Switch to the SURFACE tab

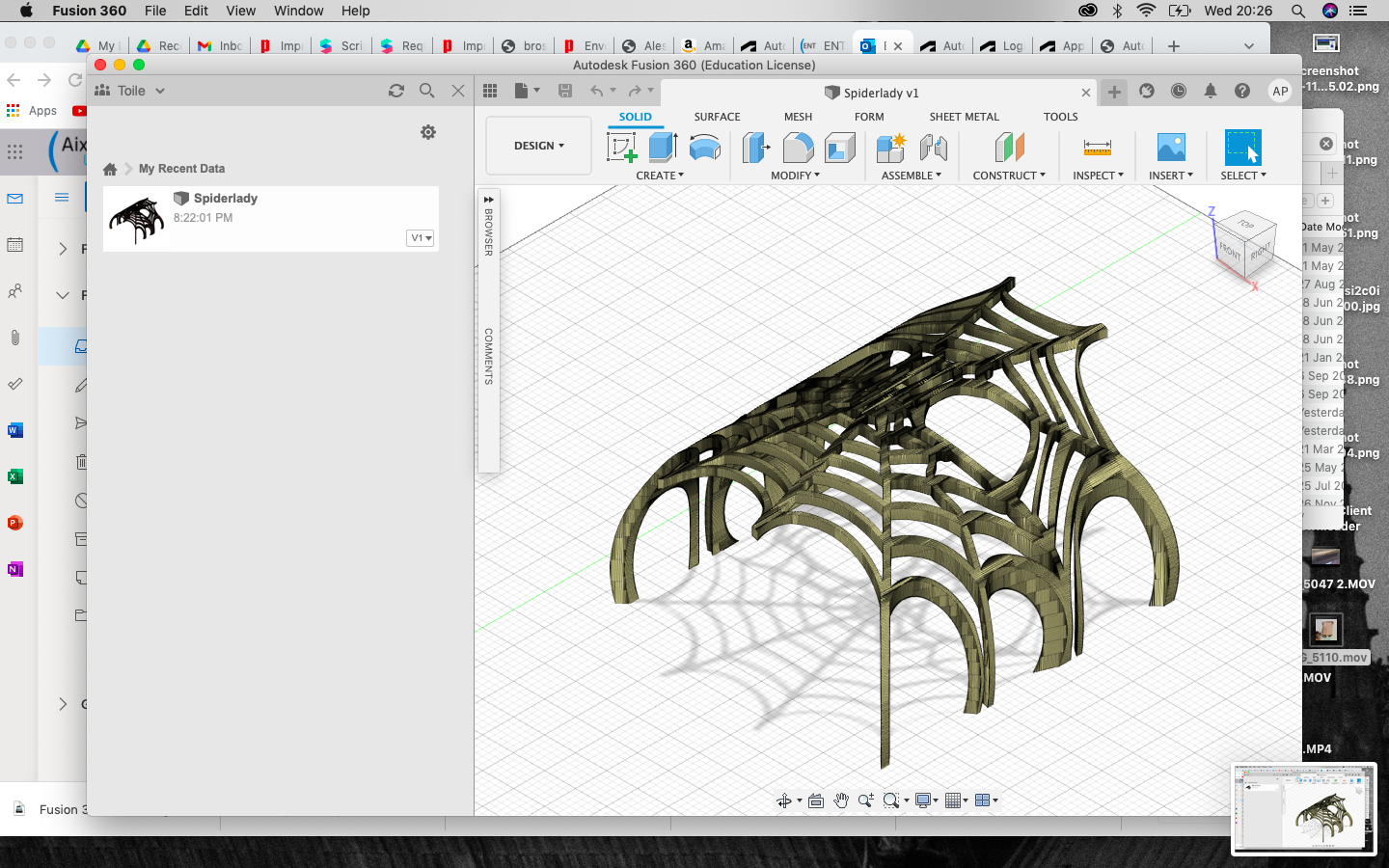pyautogui.click(x=717, y=117)
